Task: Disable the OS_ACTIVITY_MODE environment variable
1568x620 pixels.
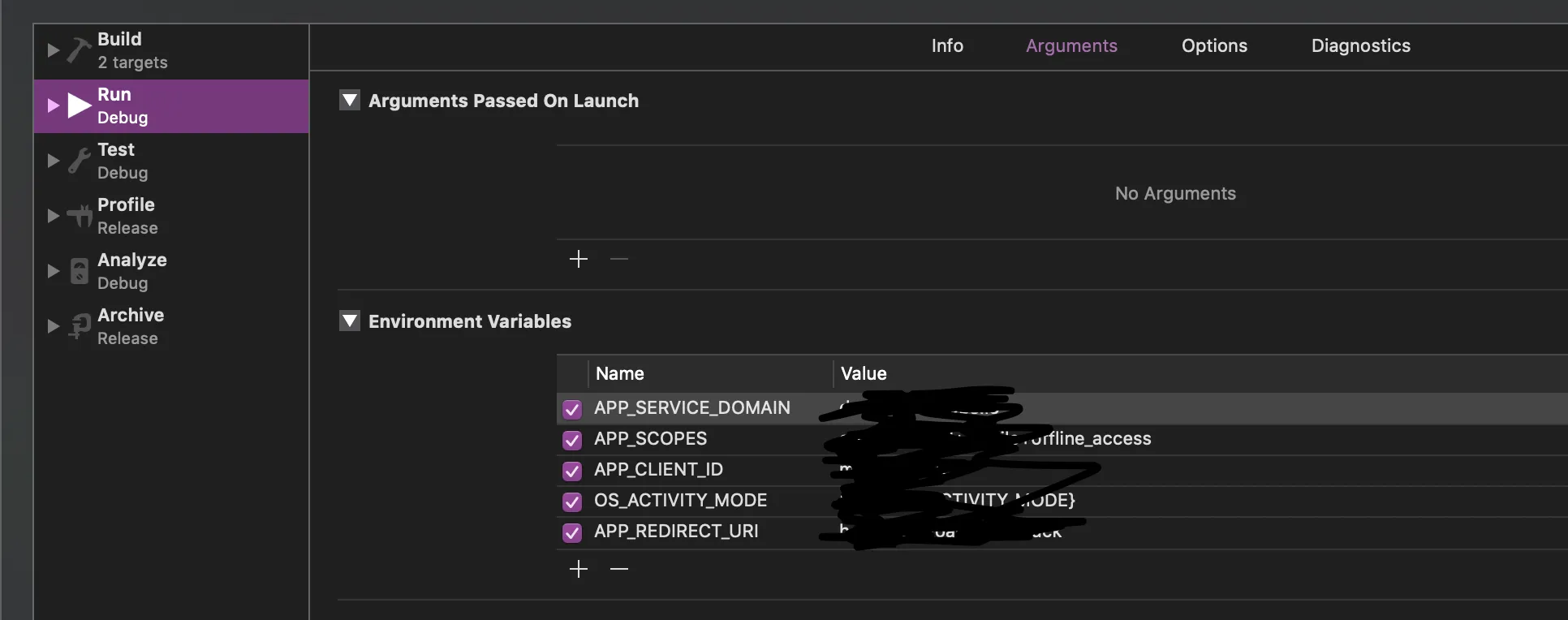Action: point(572,502)
